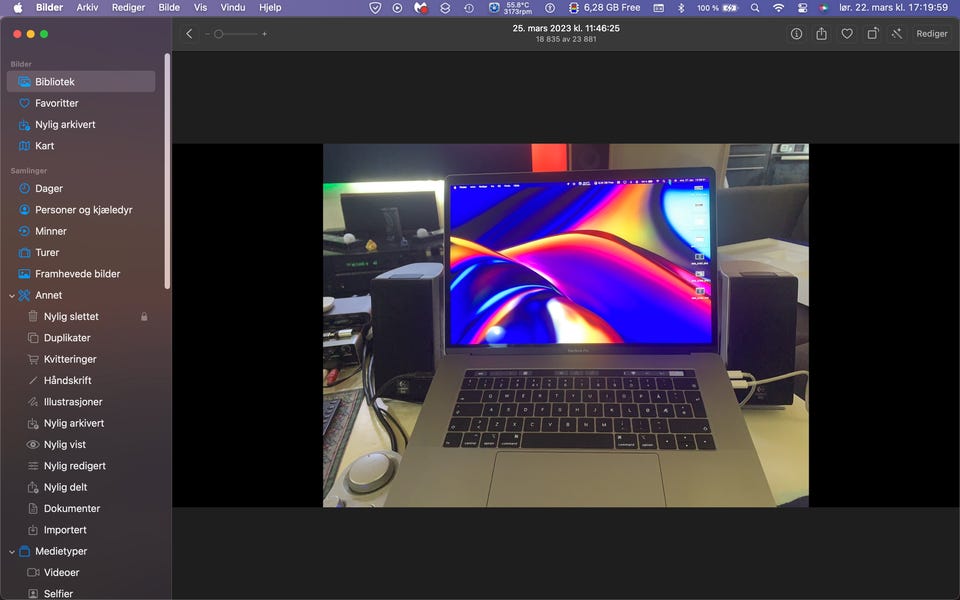960x600 pixels.
Task: Open Kart in the sidebar
Action: (x=44, y=146)
